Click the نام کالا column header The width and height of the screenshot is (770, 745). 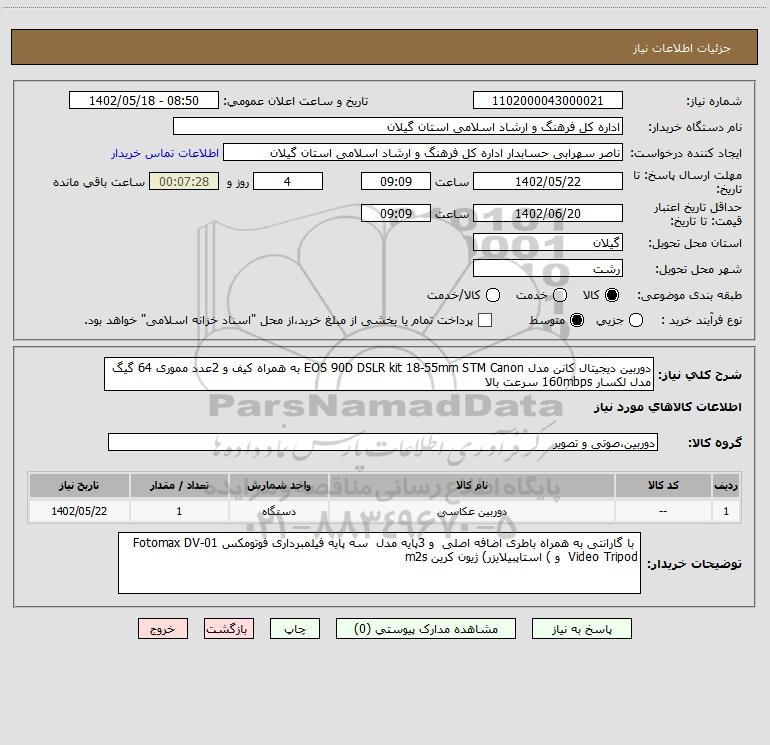point(471,485)
